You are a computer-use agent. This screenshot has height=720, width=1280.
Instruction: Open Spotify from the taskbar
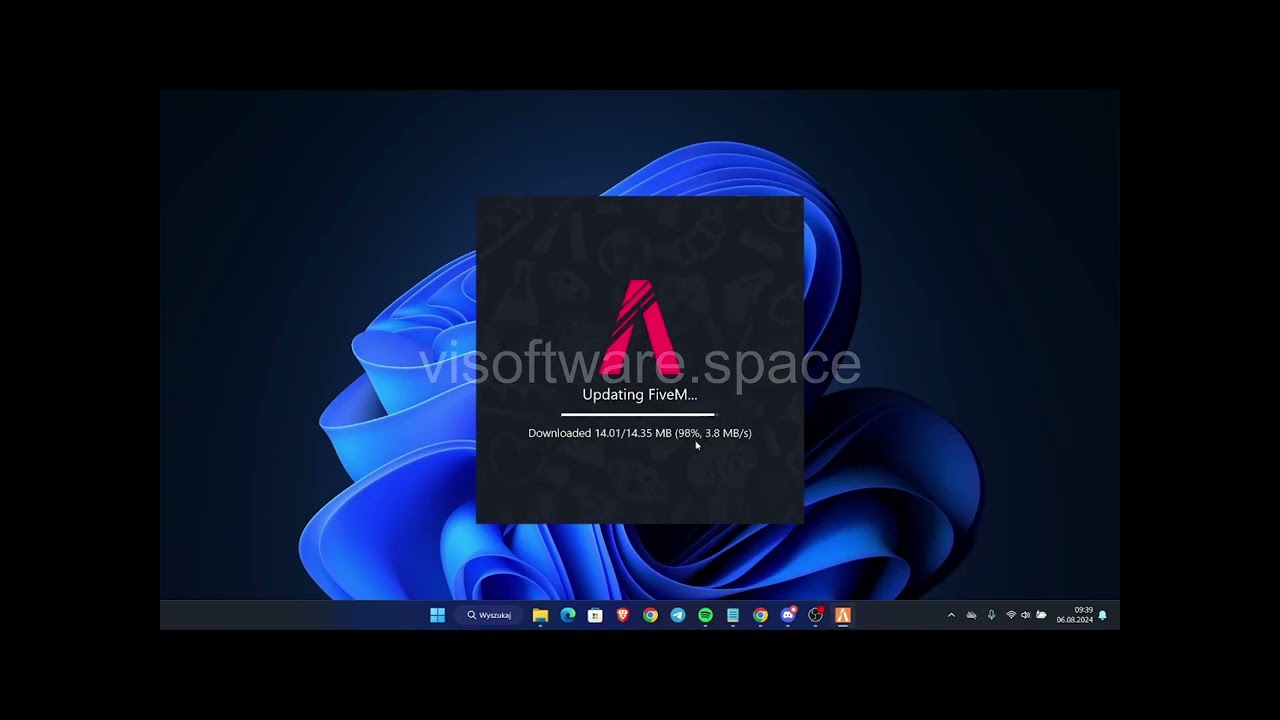705,615
